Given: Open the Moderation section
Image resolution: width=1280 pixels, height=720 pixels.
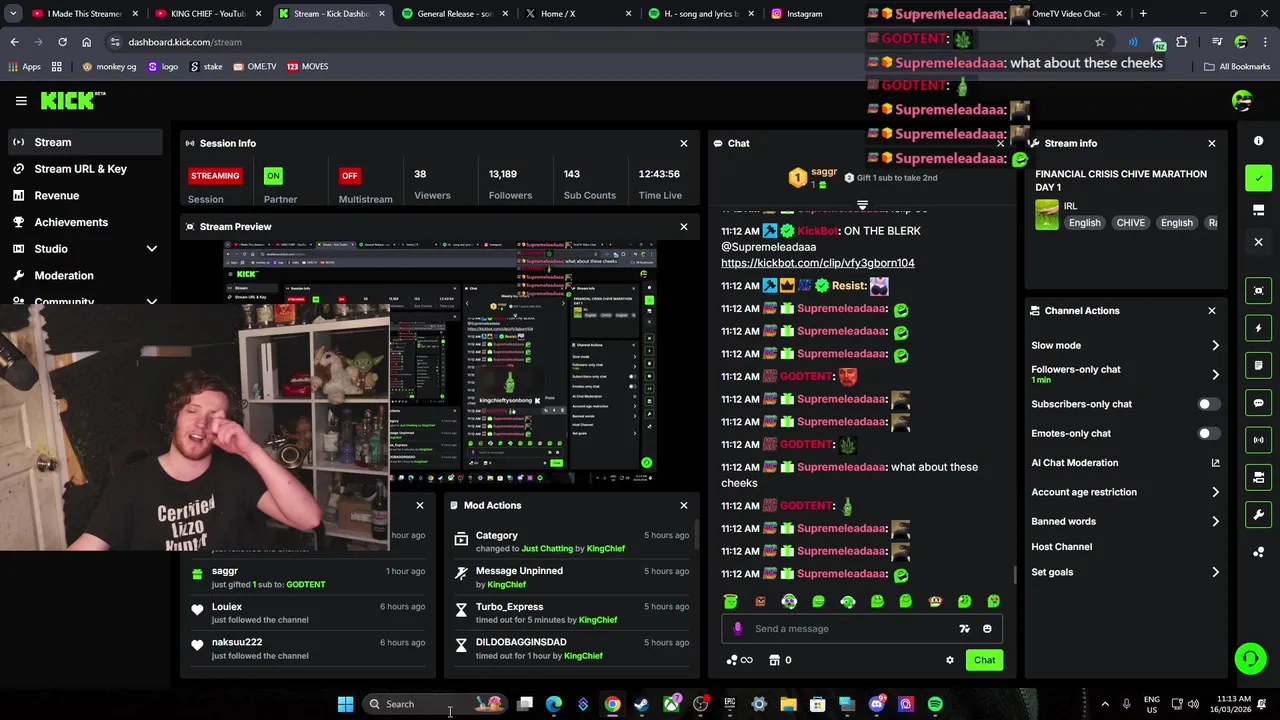Looking at the screenshot, I should point(64,276).
